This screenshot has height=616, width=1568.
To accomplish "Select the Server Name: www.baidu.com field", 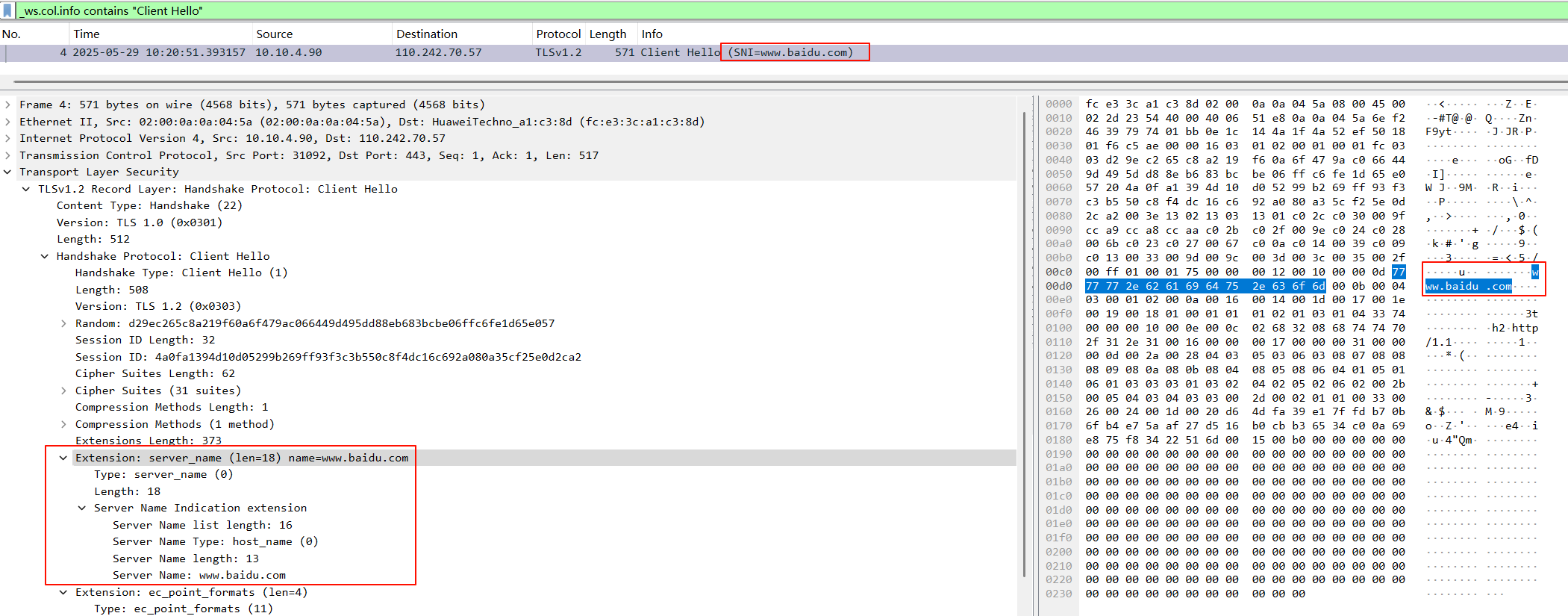I will coord(199,576).
